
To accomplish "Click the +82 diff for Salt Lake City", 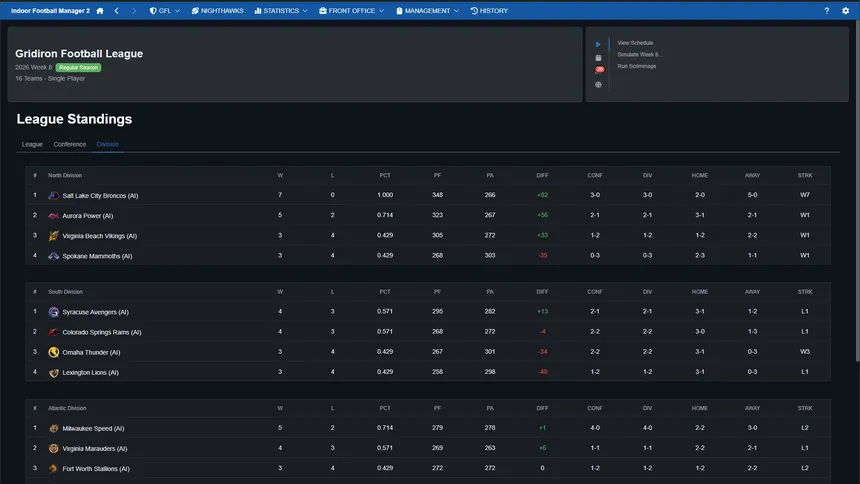I will pos(542,195).
